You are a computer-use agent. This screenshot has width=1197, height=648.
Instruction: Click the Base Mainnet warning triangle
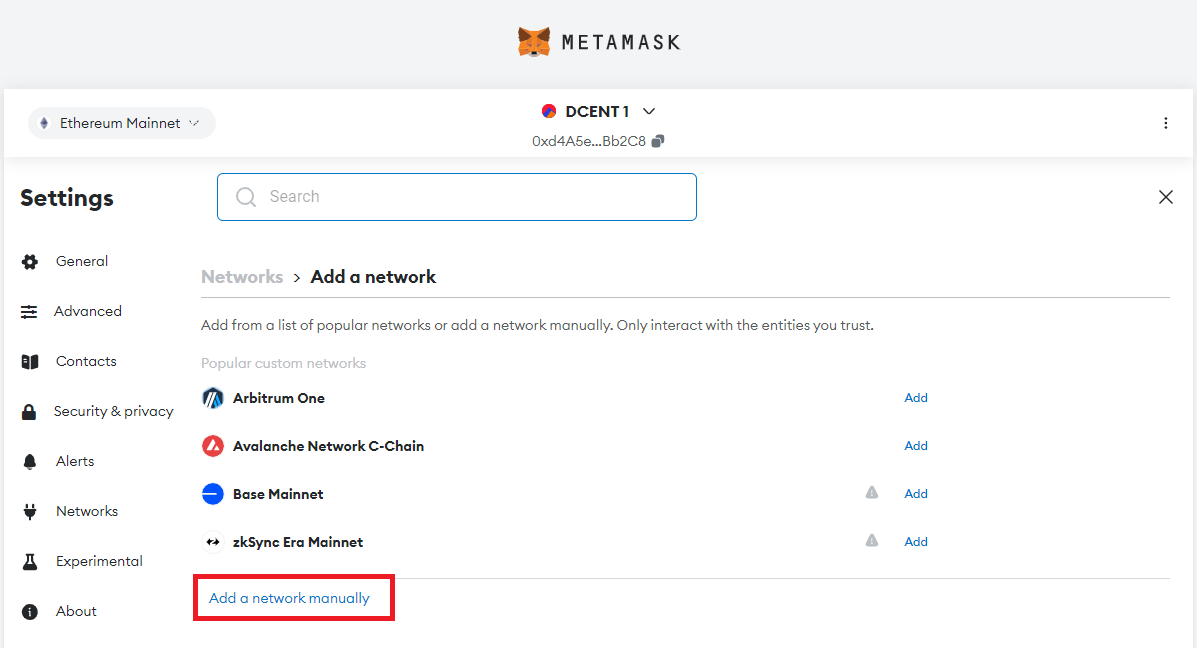pyautogui.click(x=872, y=492)
